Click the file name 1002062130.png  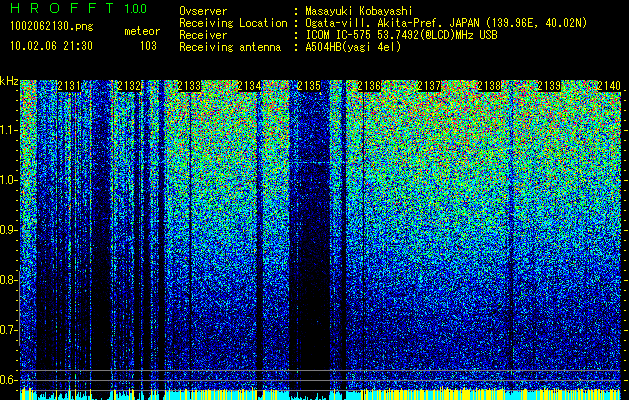coord(52,27)
